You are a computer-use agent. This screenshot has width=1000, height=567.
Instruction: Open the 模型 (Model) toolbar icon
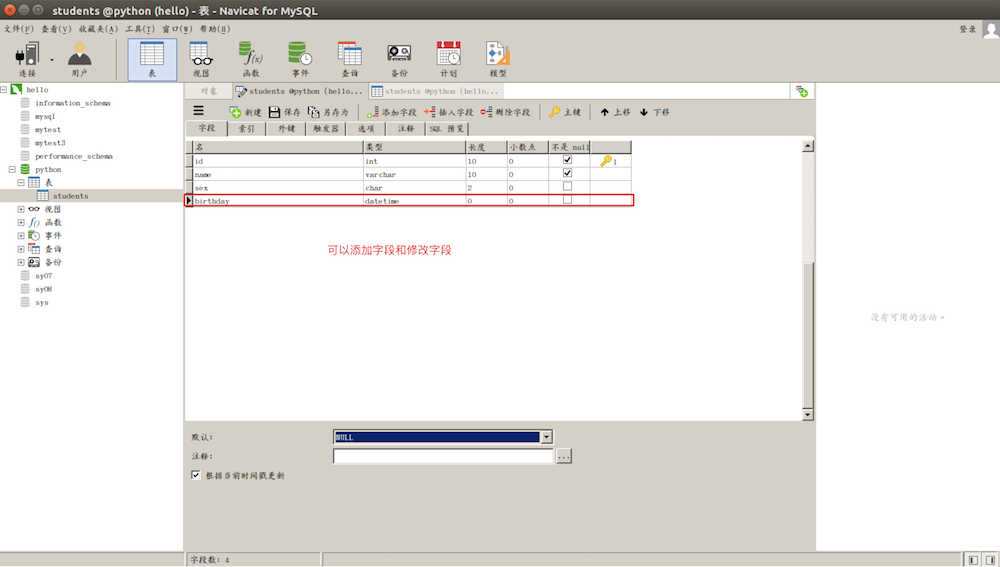[x=498, y=58]
